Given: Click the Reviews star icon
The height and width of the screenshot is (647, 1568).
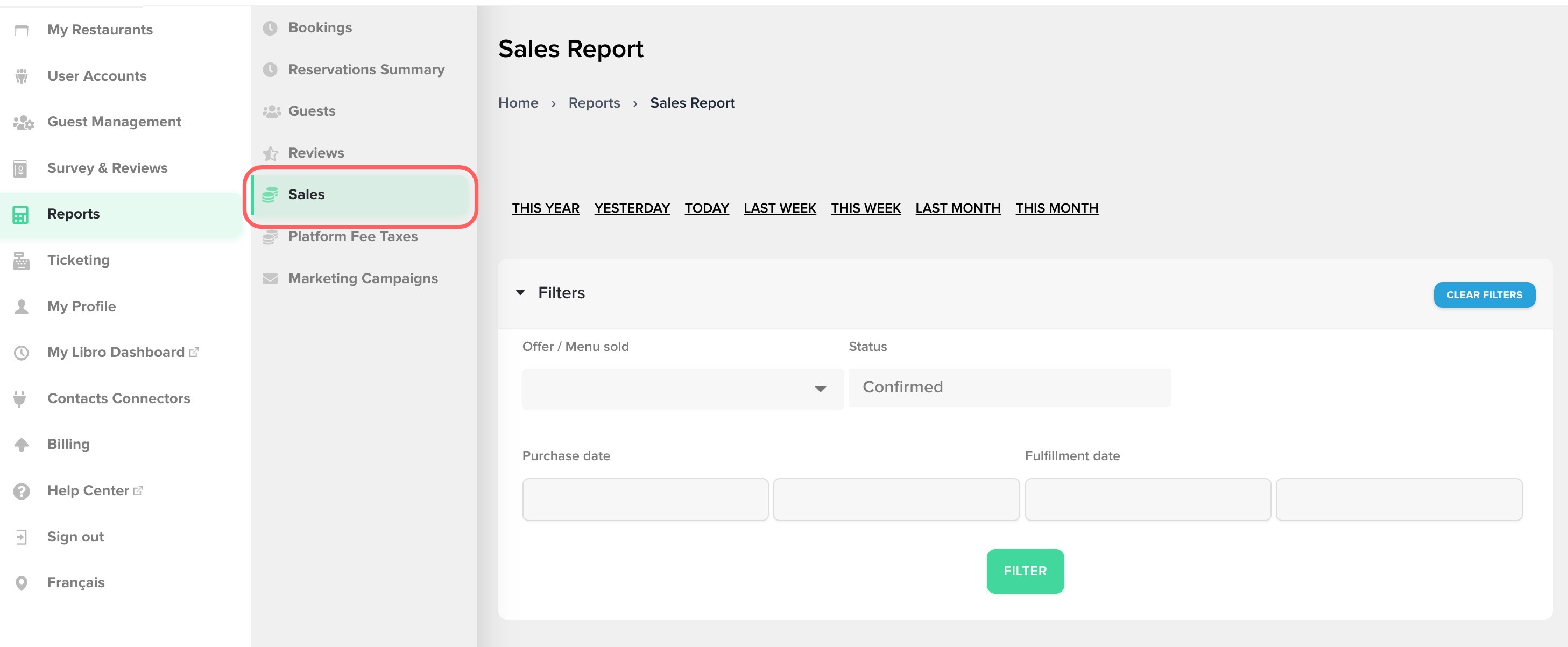Looking at the screenshot, I should click(x=270, y=153).
